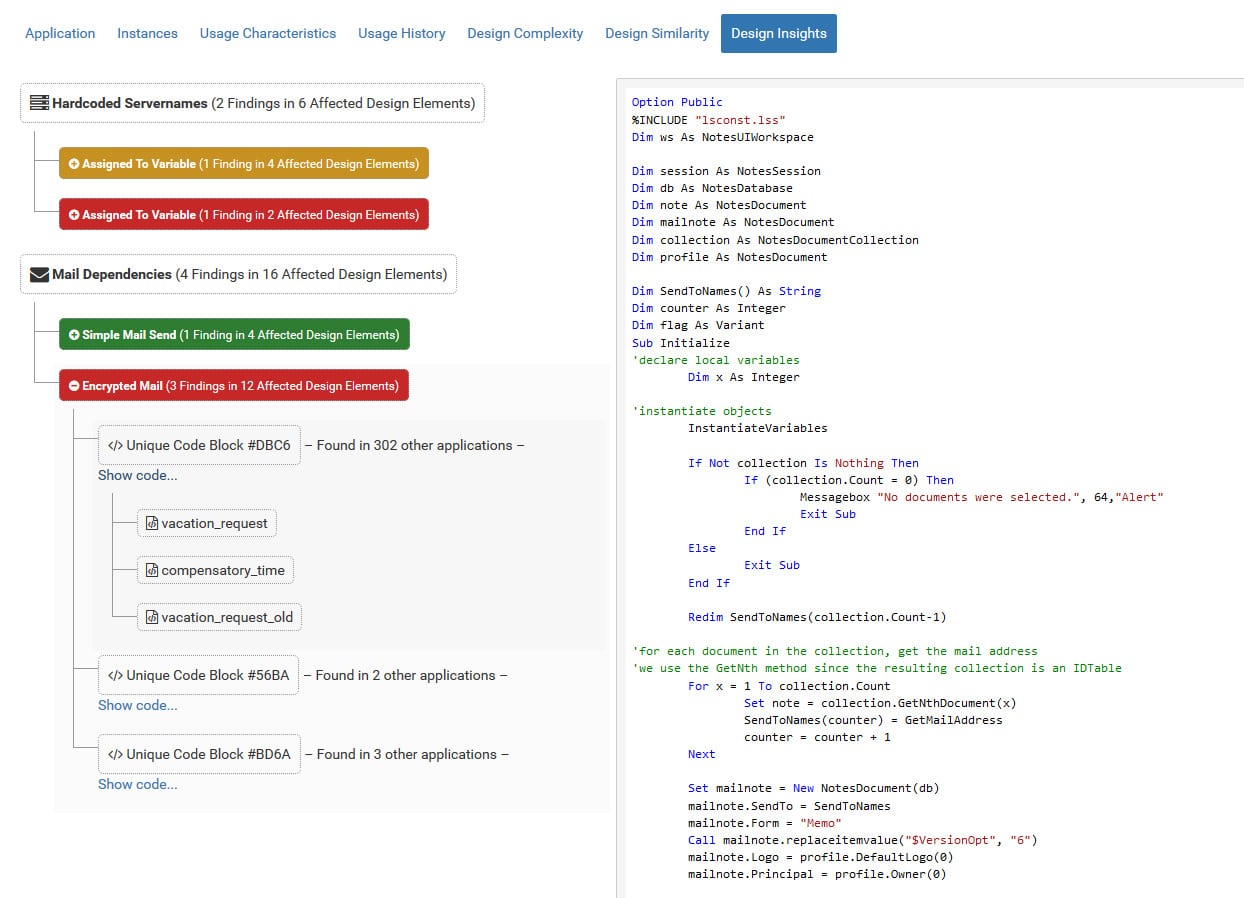1244x898 pixels.
Task: Show code for block #DBC6
Action: [x=137, y=475]
